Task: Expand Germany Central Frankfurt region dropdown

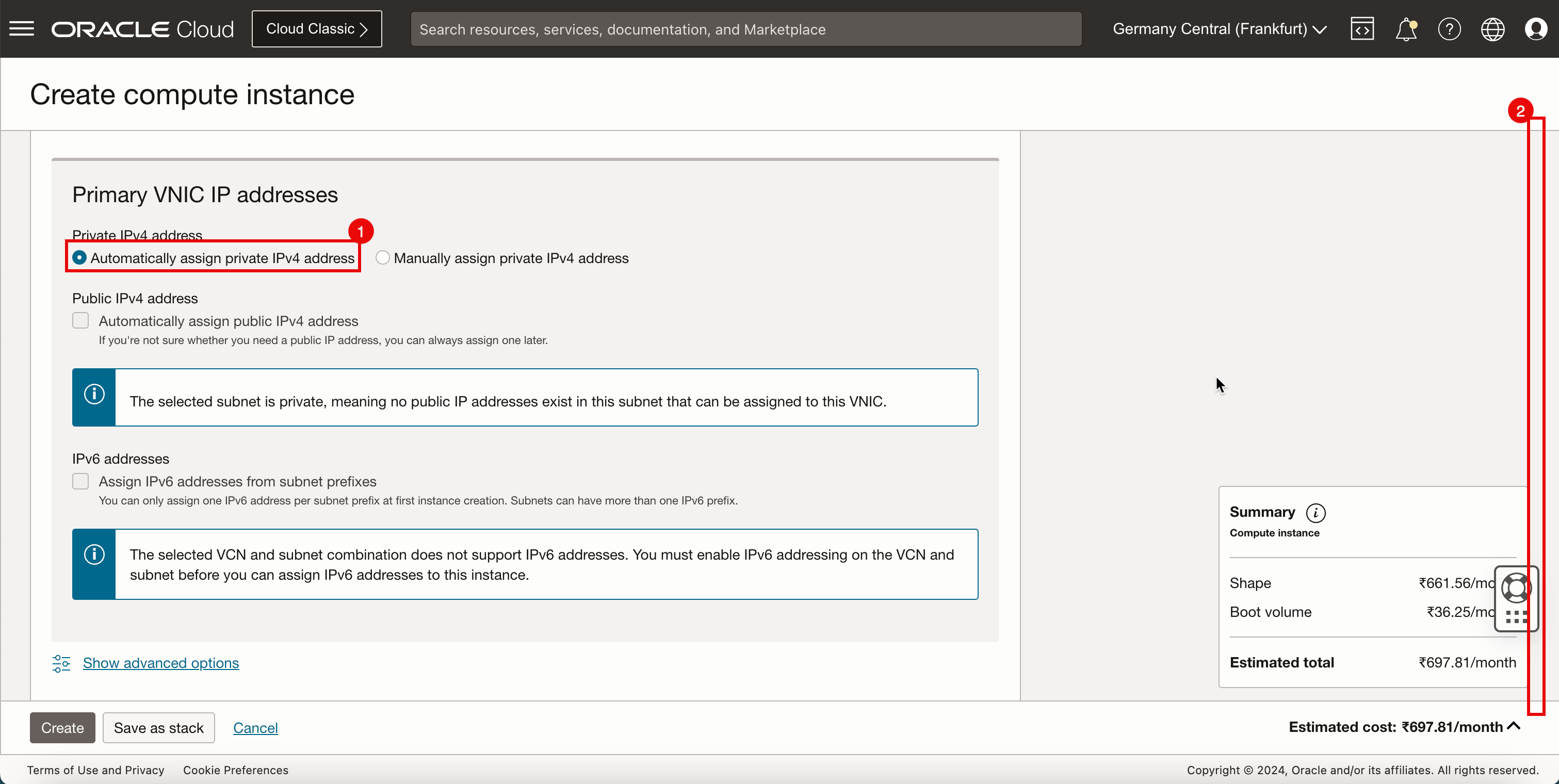Action: [1221, 28]
